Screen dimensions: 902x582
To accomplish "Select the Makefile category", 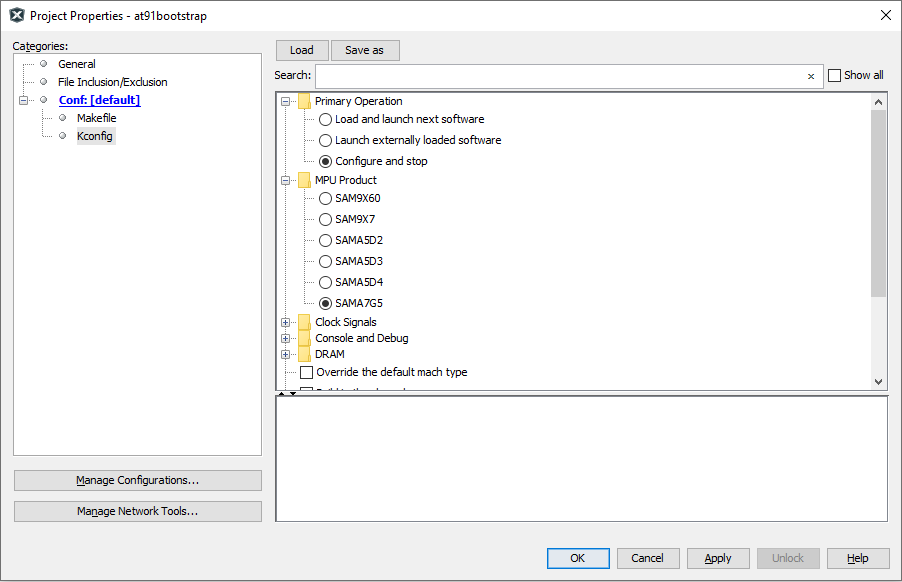I will click(x=96, y=118).
